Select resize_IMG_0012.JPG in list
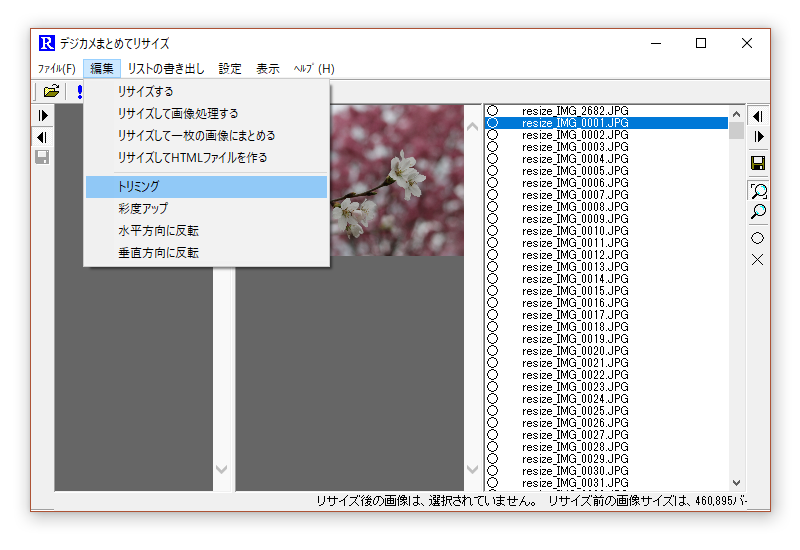The image size is (800, 550). click(x=575, y=255)
